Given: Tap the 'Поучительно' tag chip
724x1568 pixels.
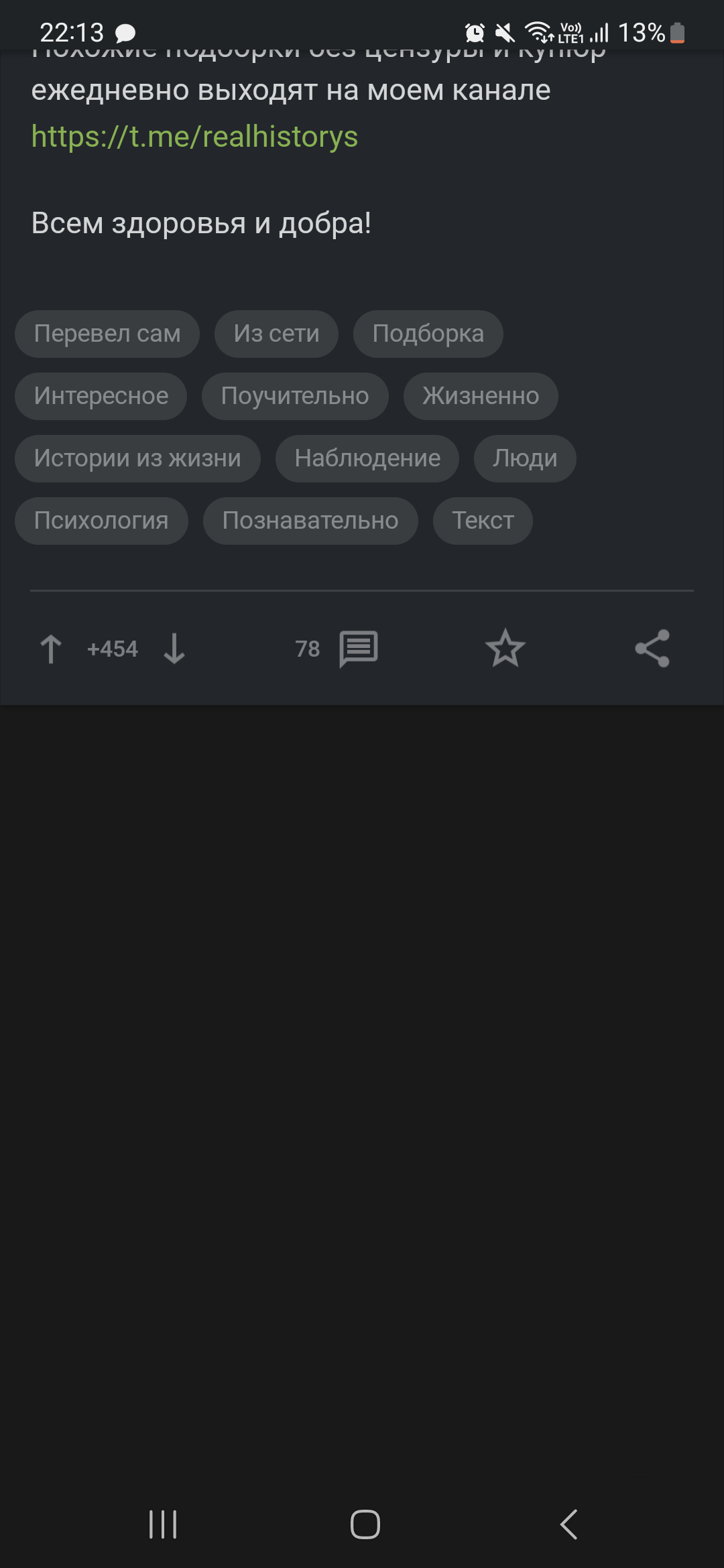Looking at the screenshot, I should click(x=295, y=396).
